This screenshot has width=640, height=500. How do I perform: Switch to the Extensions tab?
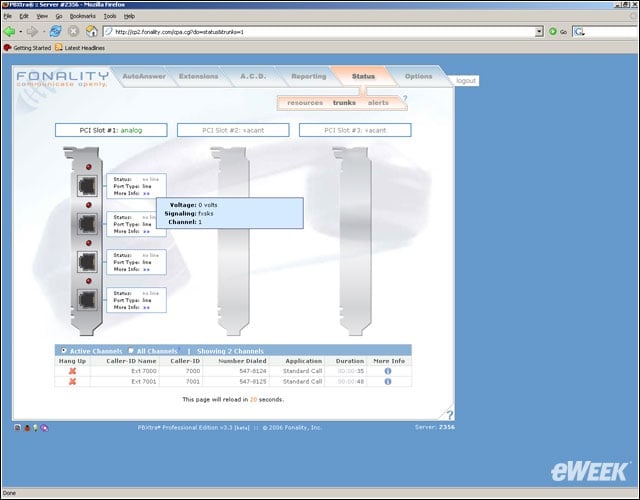click(199, 76)
